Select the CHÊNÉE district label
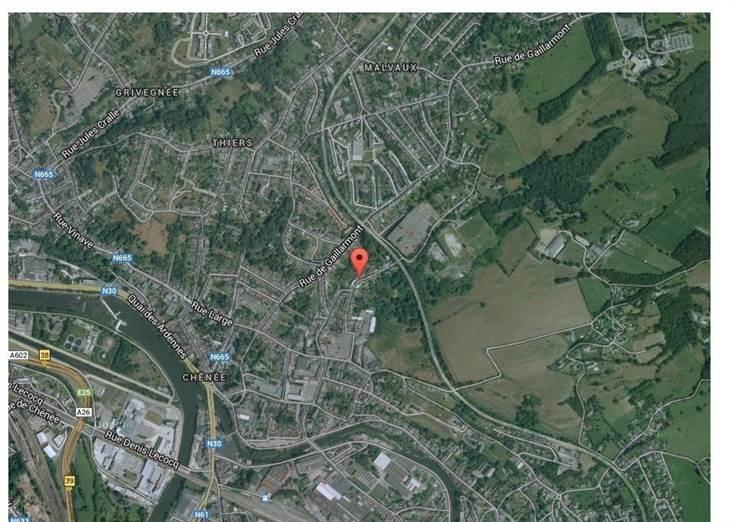736x522 pixels. point(204,377)
